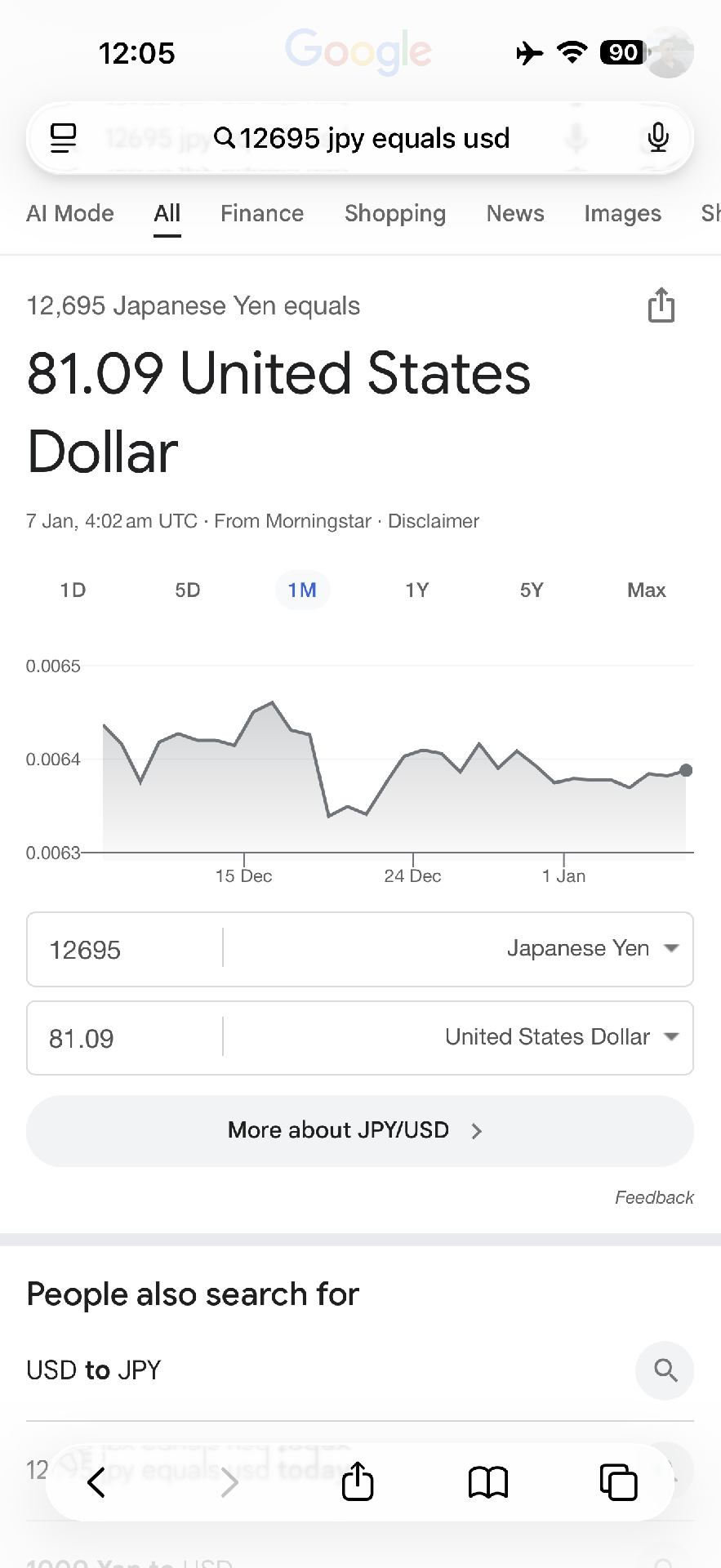Go to the Images tab

click(622, 214)
